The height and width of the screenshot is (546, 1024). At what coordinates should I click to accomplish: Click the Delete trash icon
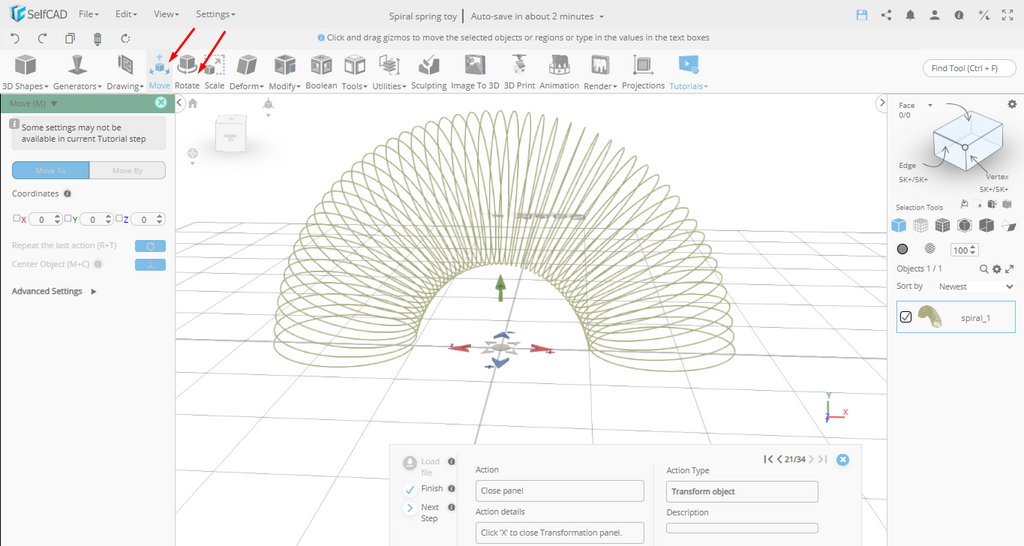click(97, 39)
